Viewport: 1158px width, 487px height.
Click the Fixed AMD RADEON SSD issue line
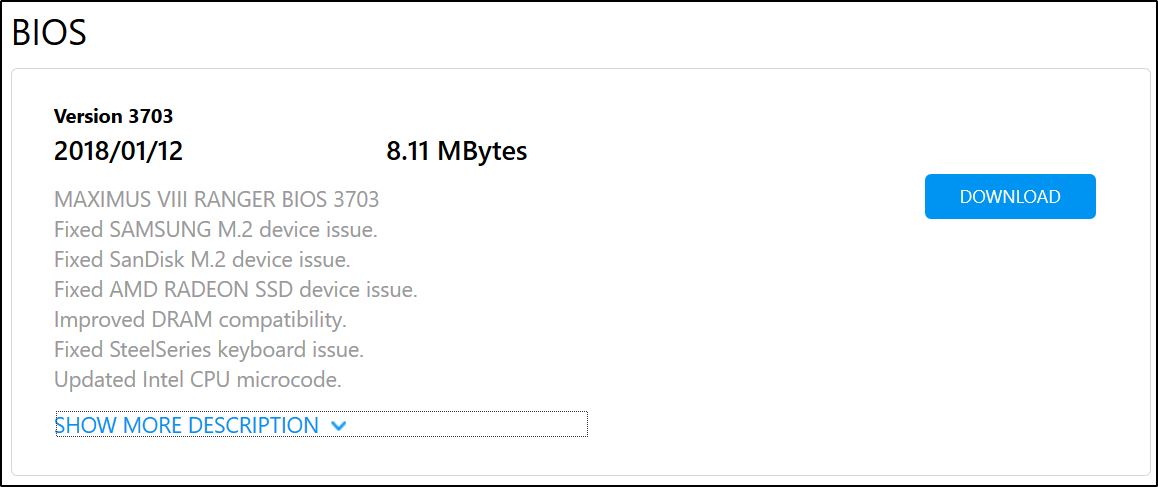(x=235, y=290)
